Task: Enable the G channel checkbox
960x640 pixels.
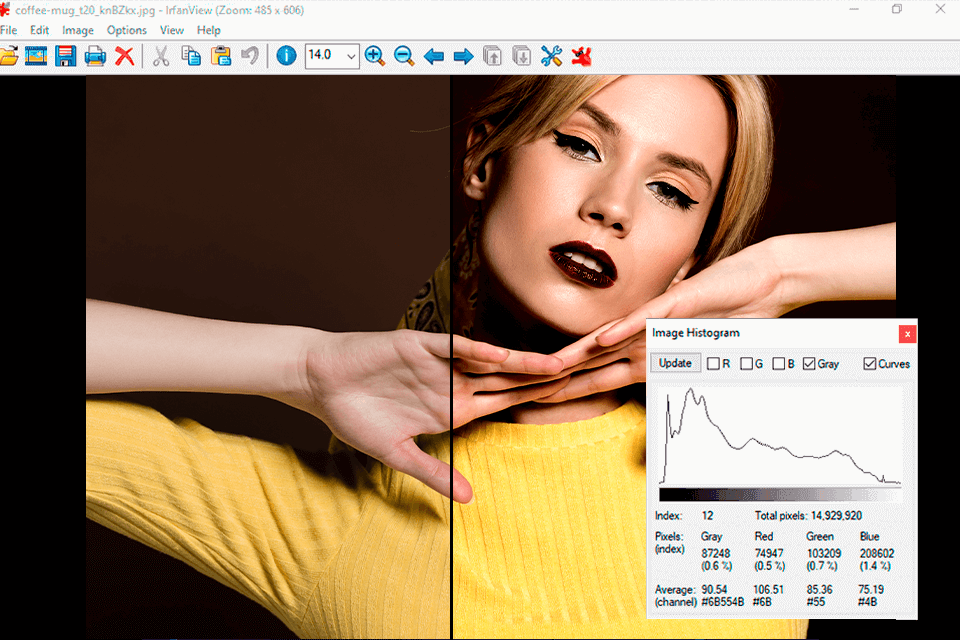Action: point(746,364)
